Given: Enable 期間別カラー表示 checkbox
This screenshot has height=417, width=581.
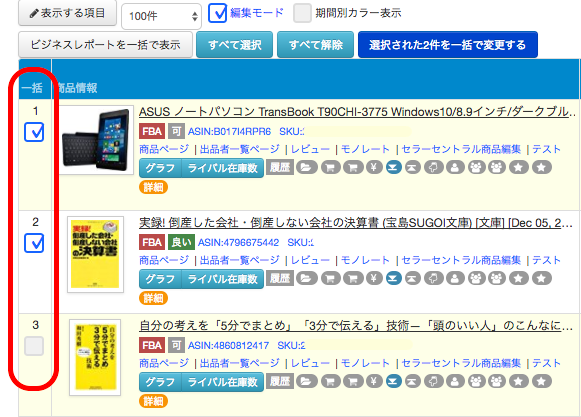Looking at the screenshot, I should (x=302, y=13).
